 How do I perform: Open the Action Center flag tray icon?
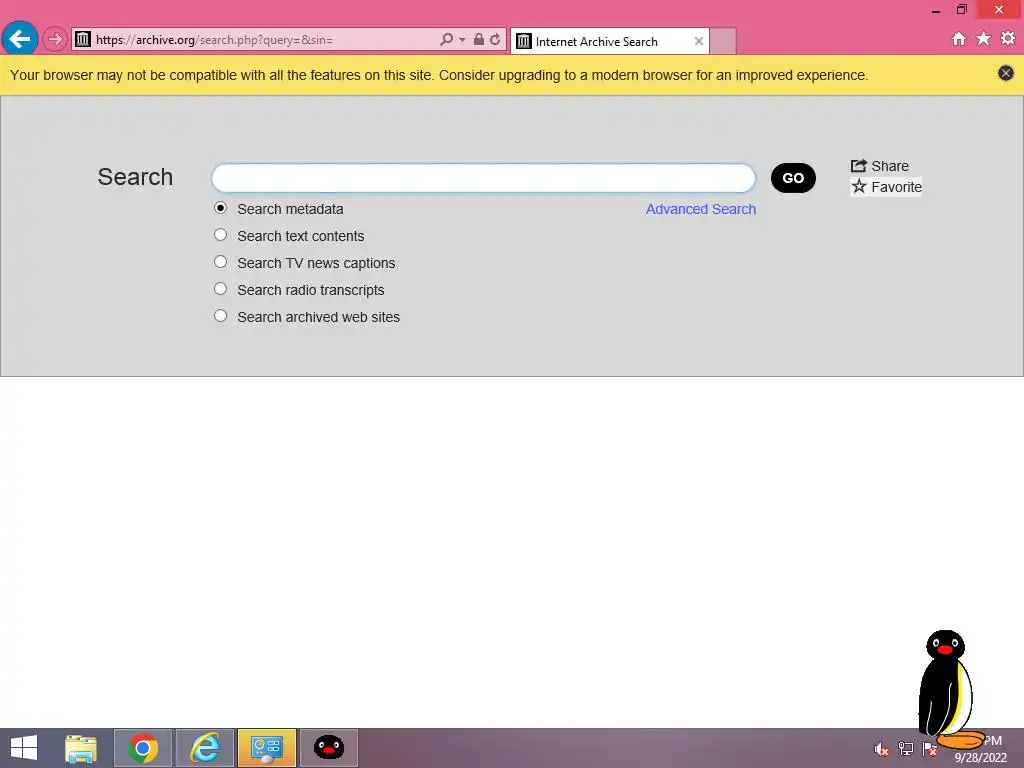pyautogui.click(x=929, y=749)
